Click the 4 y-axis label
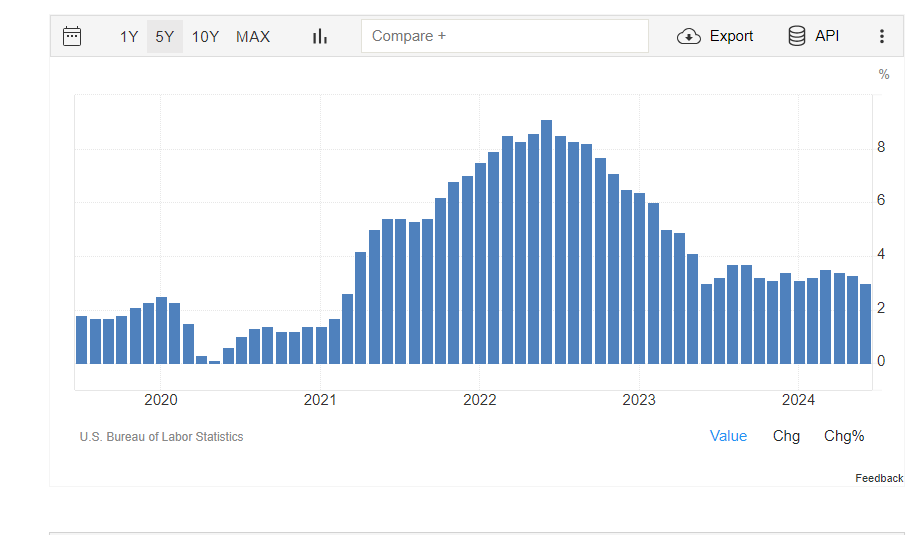Viewport: 911px width, 535px height. click(881, 254)
